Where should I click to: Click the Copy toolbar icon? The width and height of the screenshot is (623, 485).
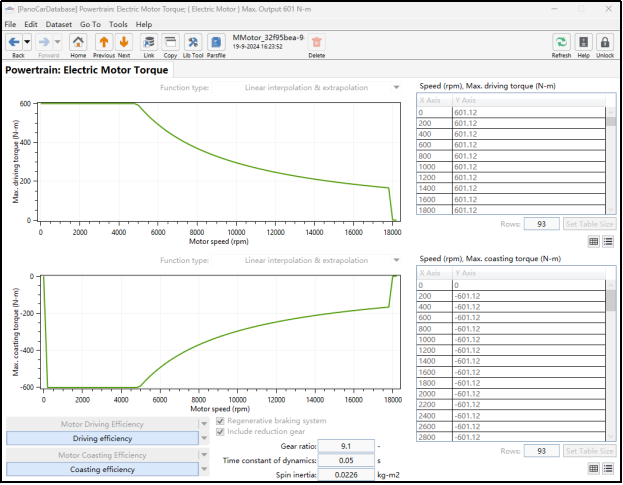pos(170,42)
